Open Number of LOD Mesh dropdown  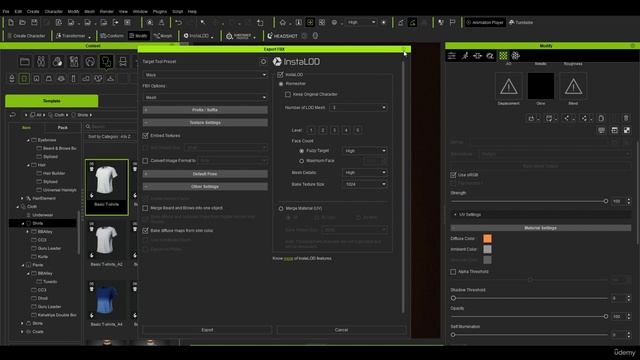pos(358,107)
